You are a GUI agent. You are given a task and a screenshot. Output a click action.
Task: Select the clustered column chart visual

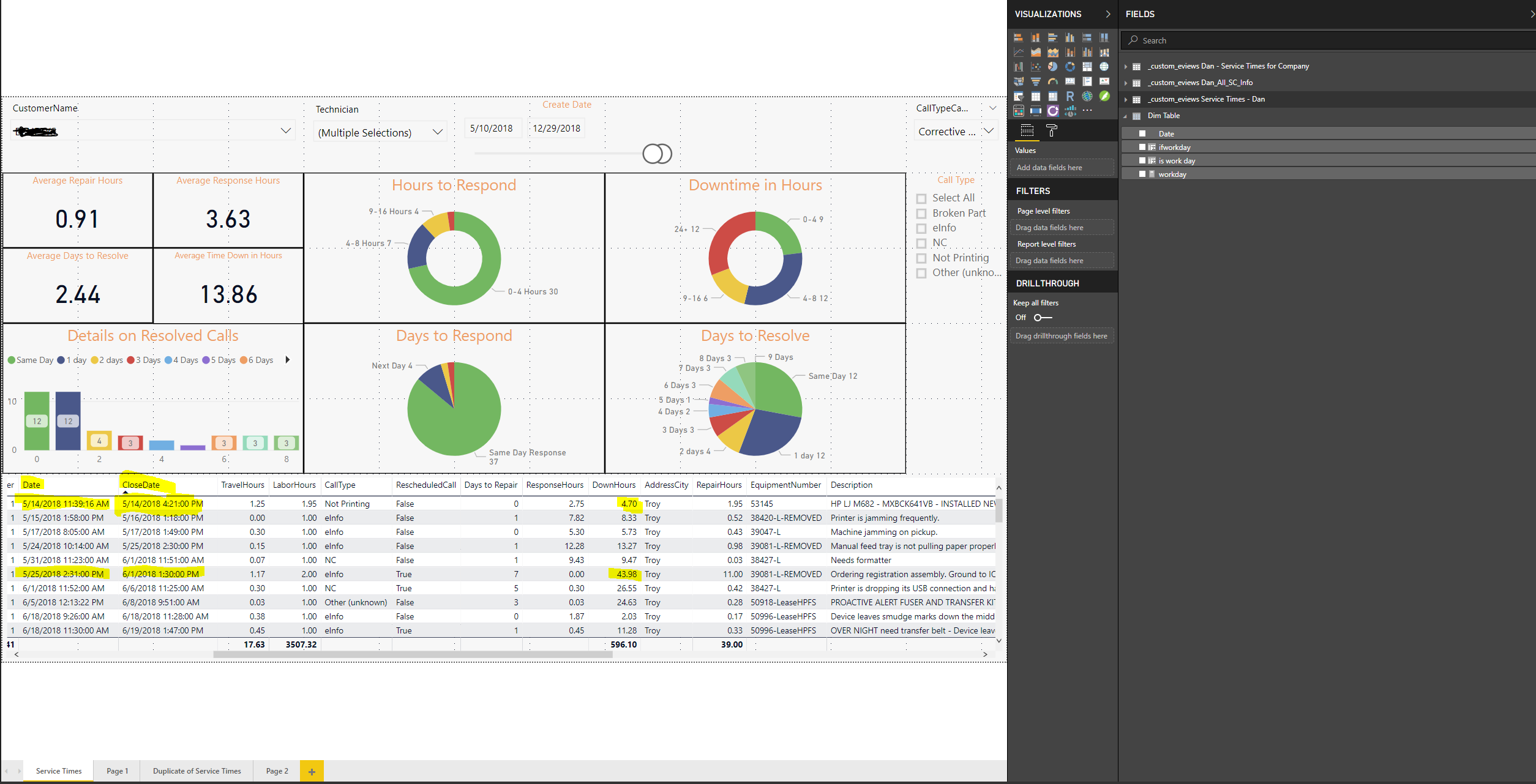[1070, 37]
